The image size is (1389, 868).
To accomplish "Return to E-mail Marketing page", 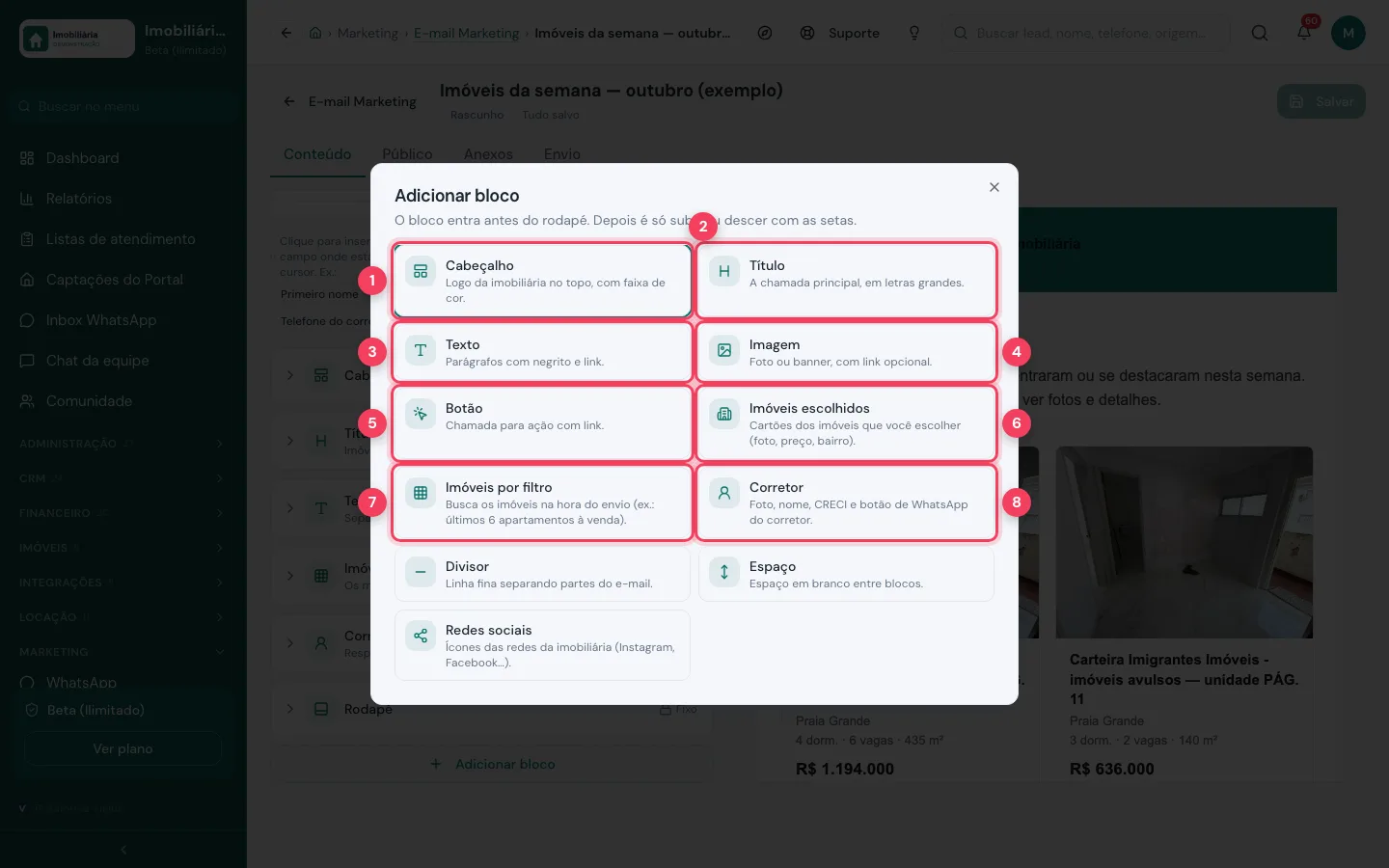I will (349, 101).
